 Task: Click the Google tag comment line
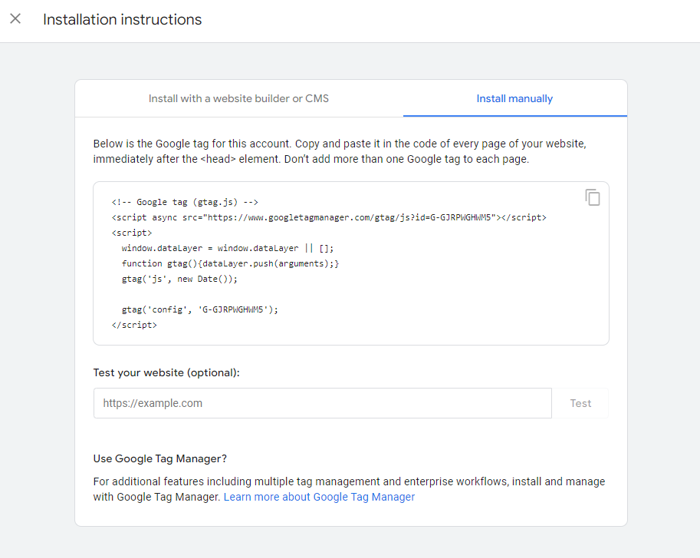[x=185, y=202]
